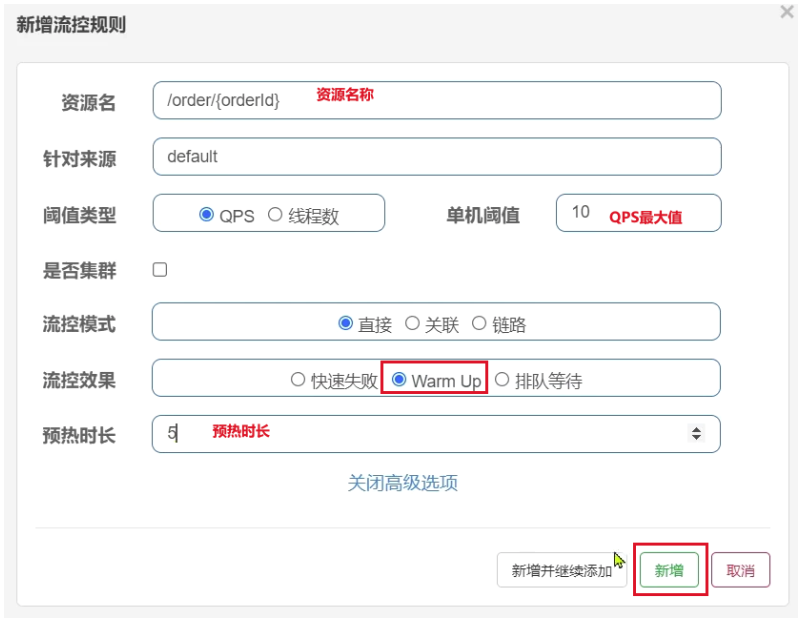Focus the 针对来源 default input field
The height and width of the screenshot is (620, 805).
(437, 157)
